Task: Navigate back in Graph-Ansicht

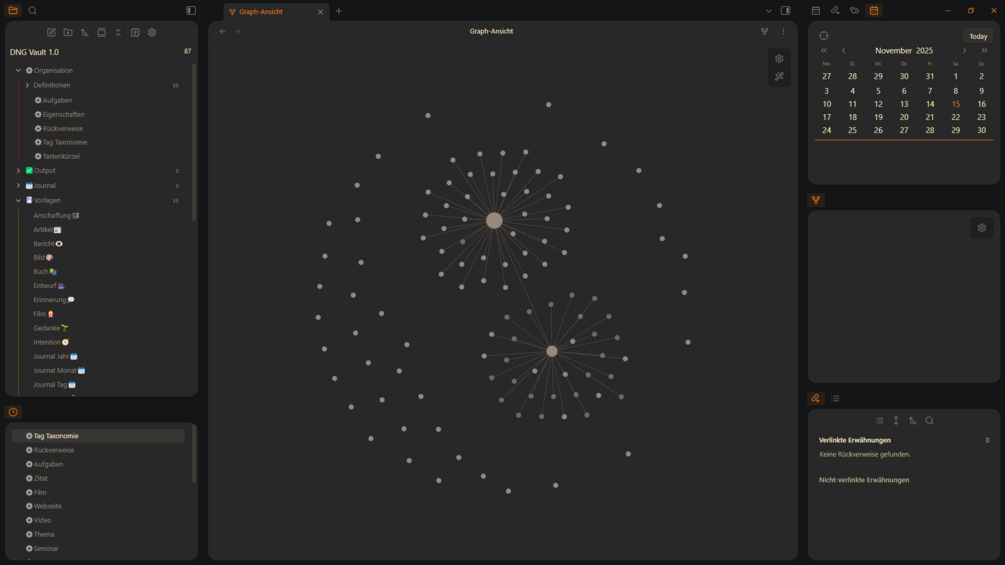Action: [x=222, y=31]
